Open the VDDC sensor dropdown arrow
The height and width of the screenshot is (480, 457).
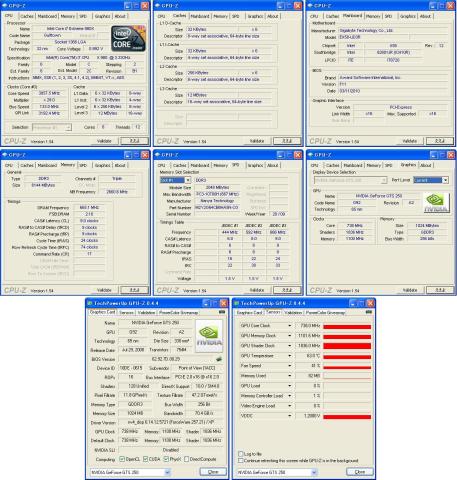pos(289,416)
